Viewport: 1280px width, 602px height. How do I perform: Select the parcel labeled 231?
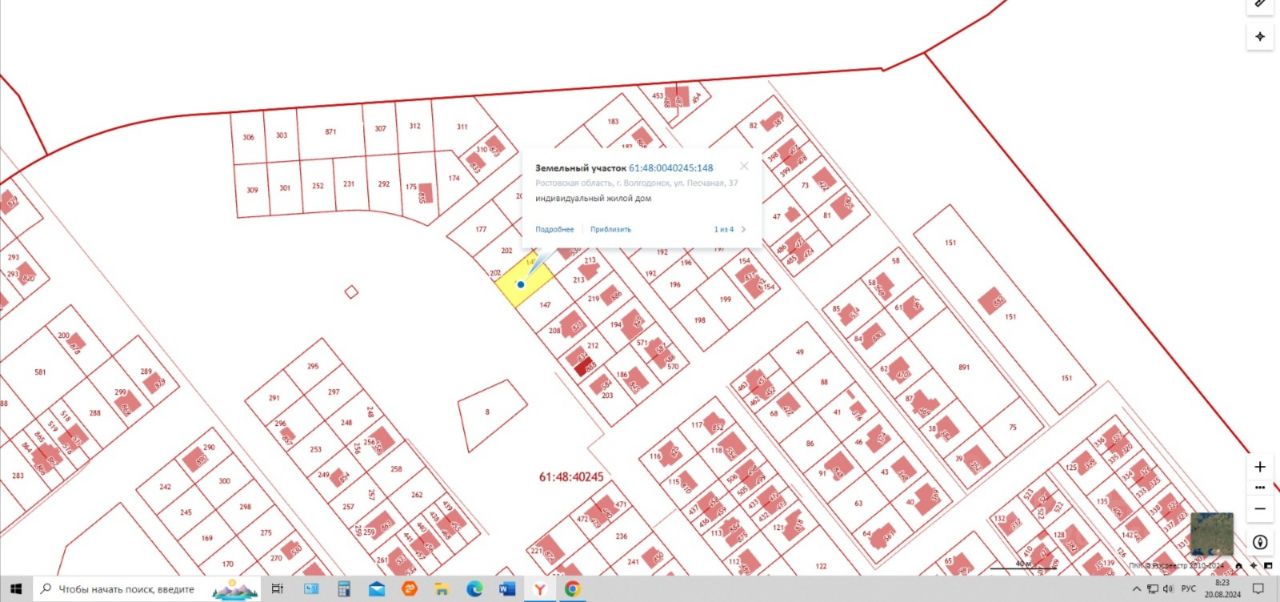tap(349, 184)
